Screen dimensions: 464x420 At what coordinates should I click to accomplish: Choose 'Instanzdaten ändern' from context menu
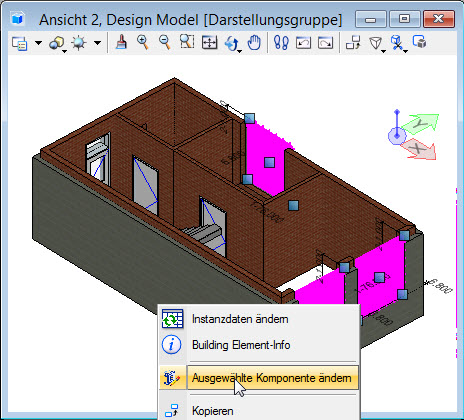240,319
